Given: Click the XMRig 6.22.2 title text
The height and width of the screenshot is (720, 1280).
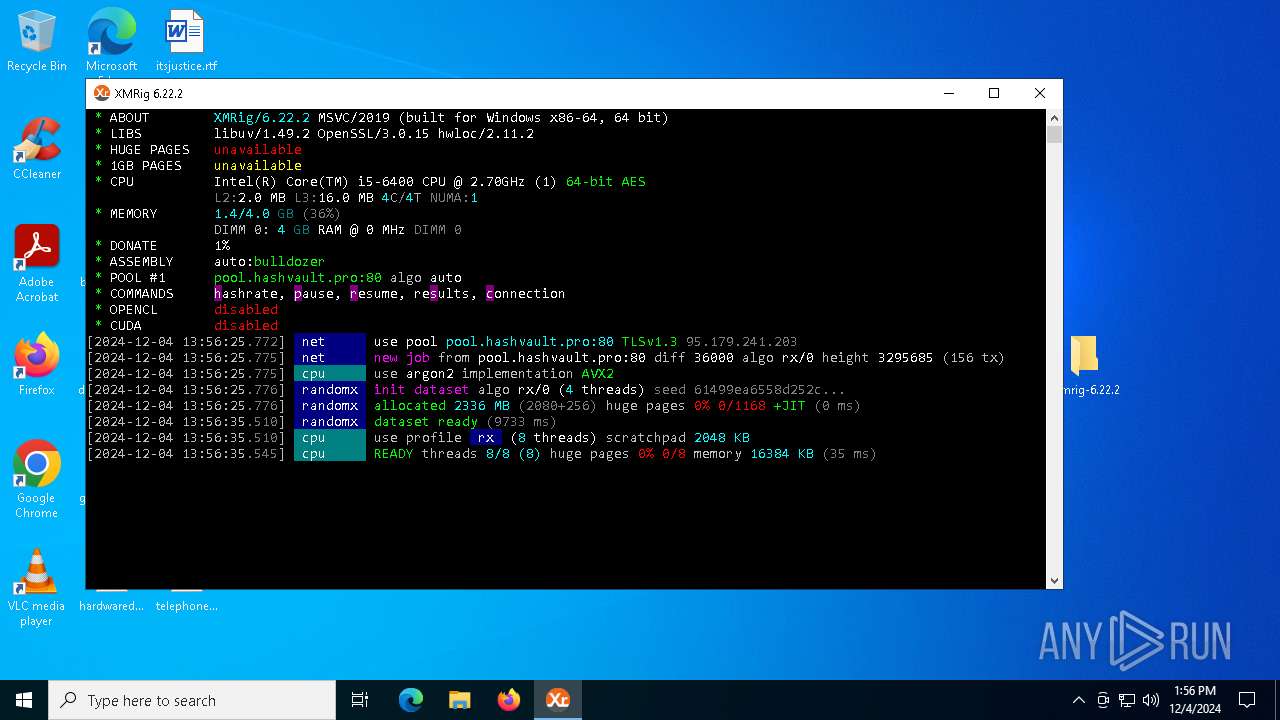Looking at the screenshot, I should coord(148,93).
